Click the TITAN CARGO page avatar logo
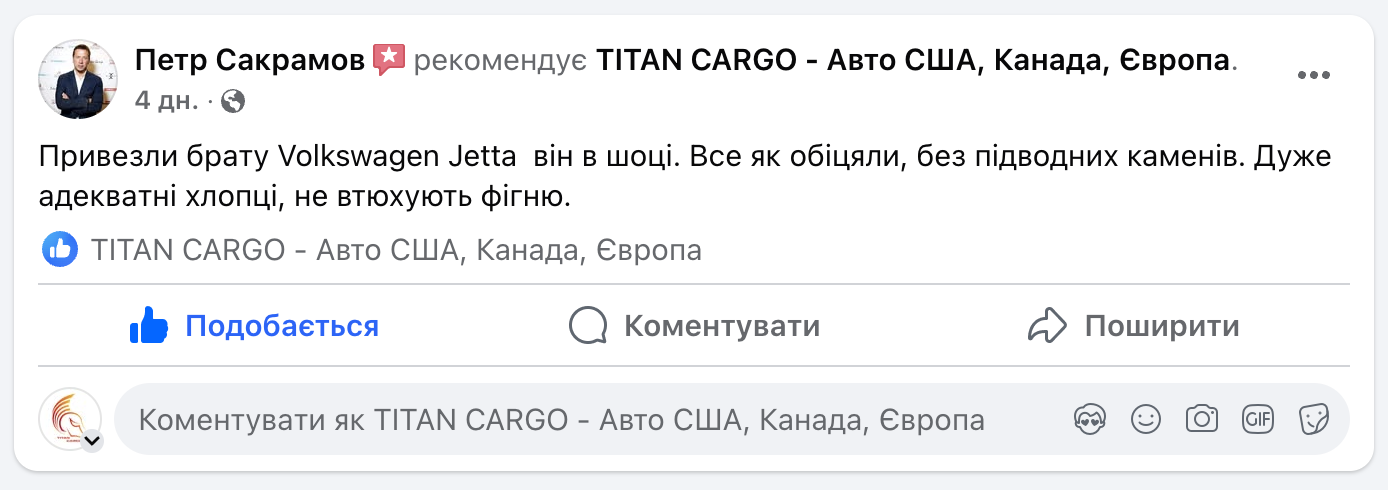 point(68,417)
